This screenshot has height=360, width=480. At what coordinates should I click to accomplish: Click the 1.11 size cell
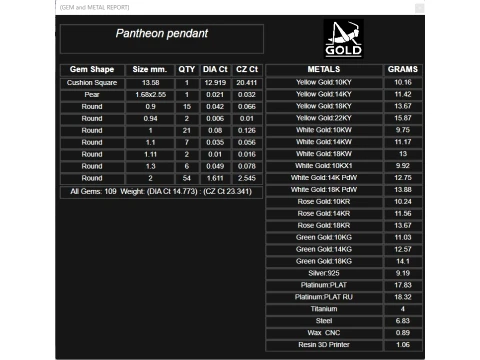click(x=150, y=155)
